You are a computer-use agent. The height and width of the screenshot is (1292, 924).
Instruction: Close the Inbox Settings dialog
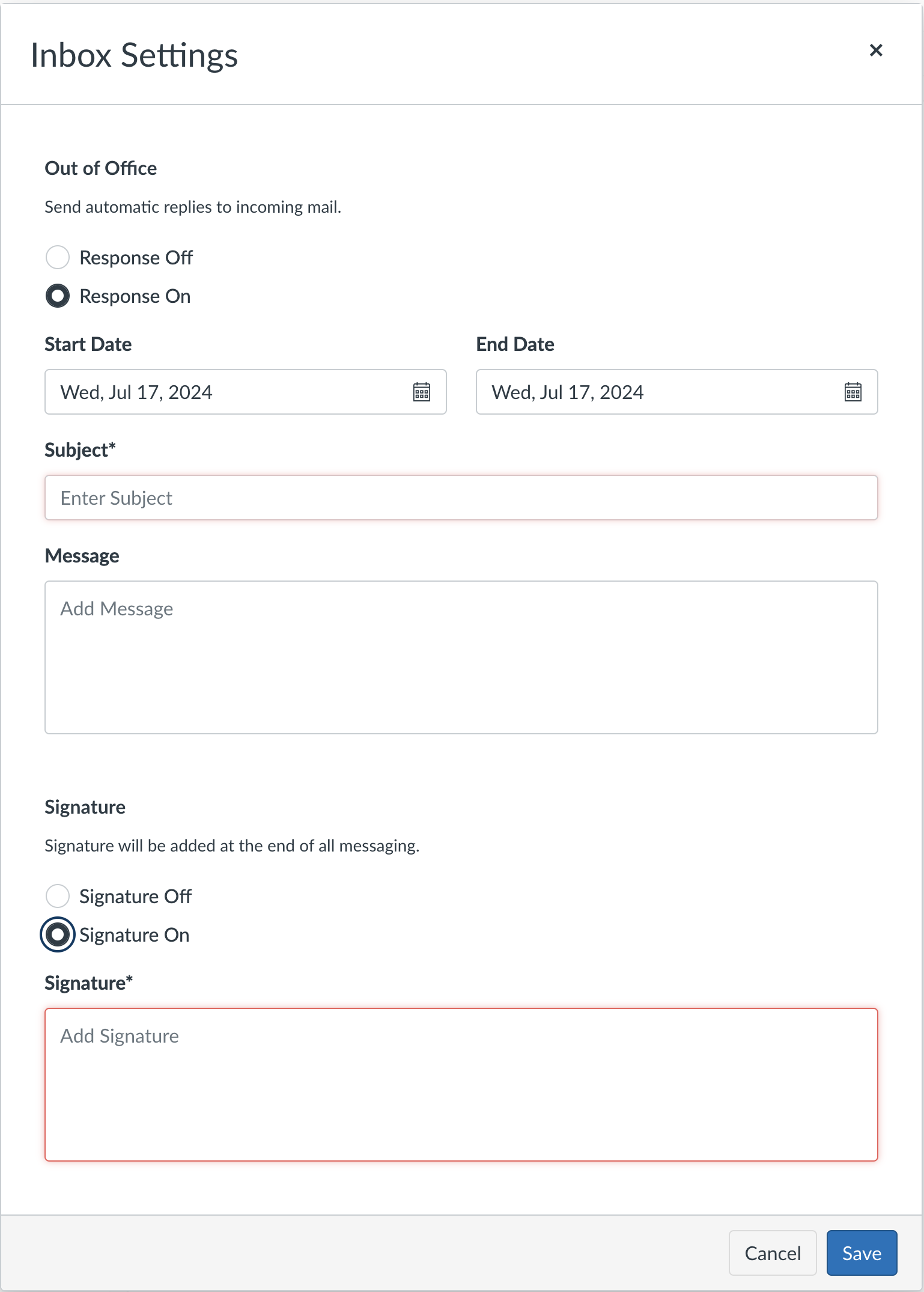877,50
